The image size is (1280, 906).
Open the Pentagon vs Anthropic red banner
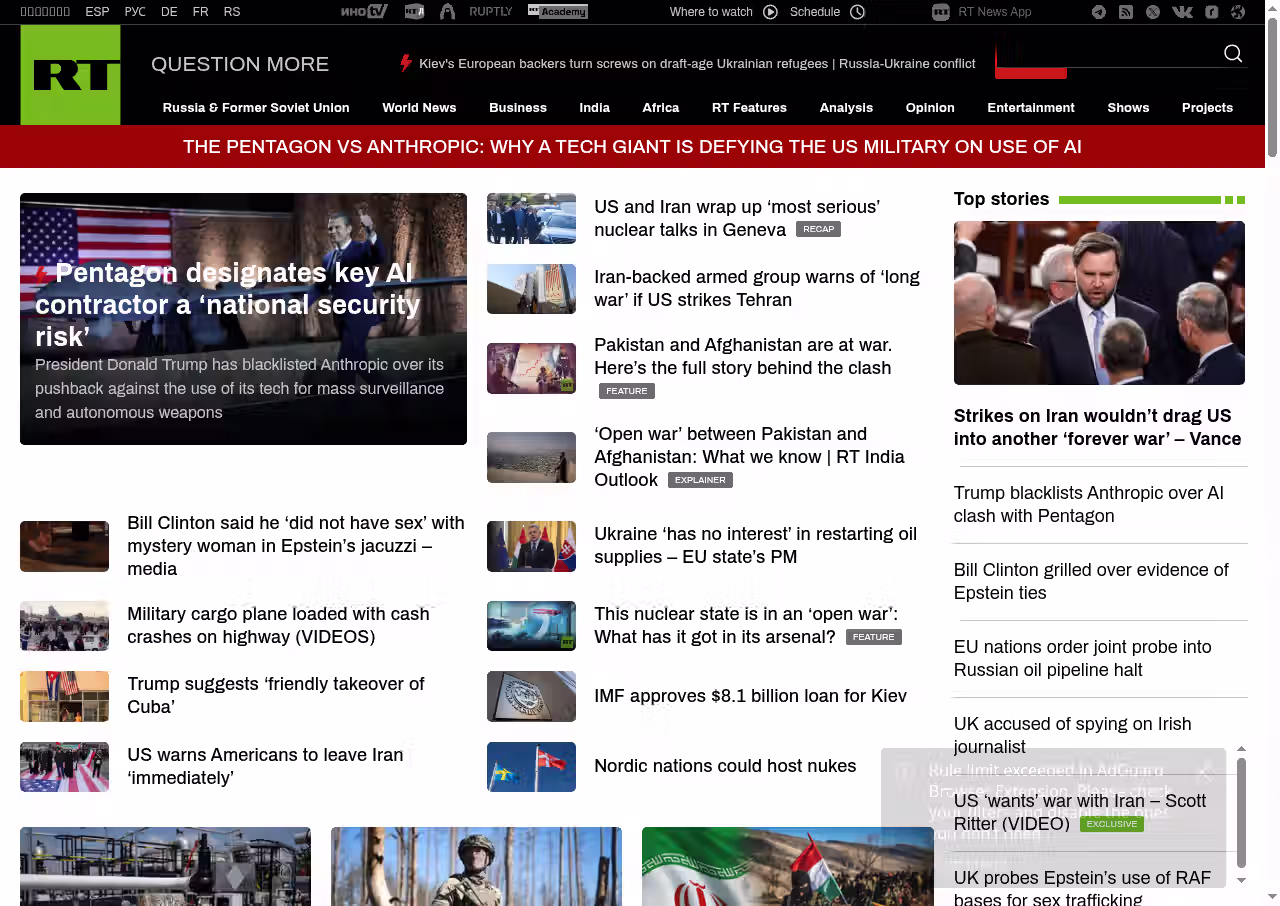[x=632, y=147]
